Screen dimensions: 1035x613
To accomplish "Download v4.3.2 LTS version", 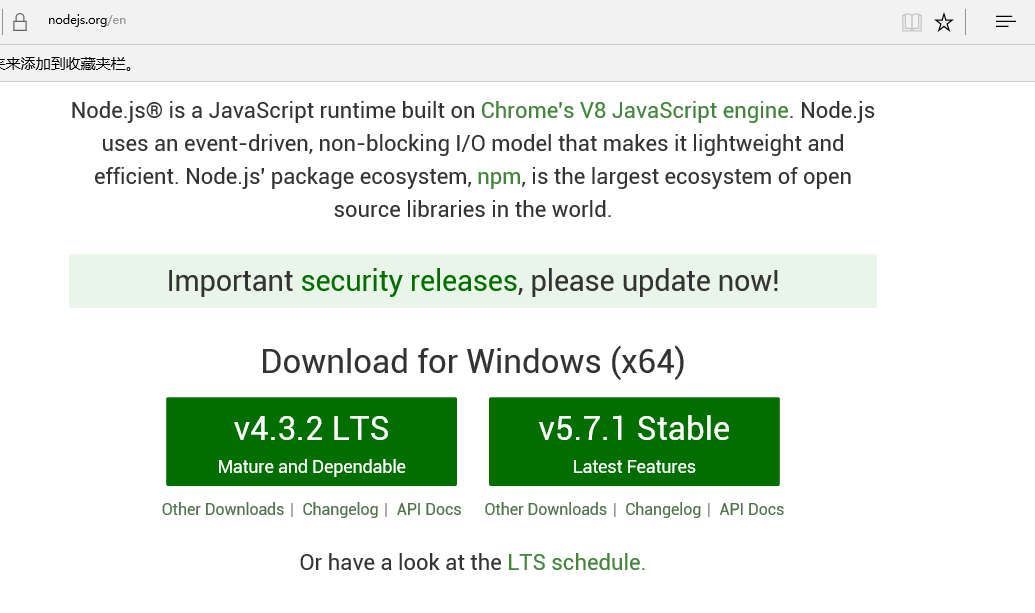I will point(311,442).
